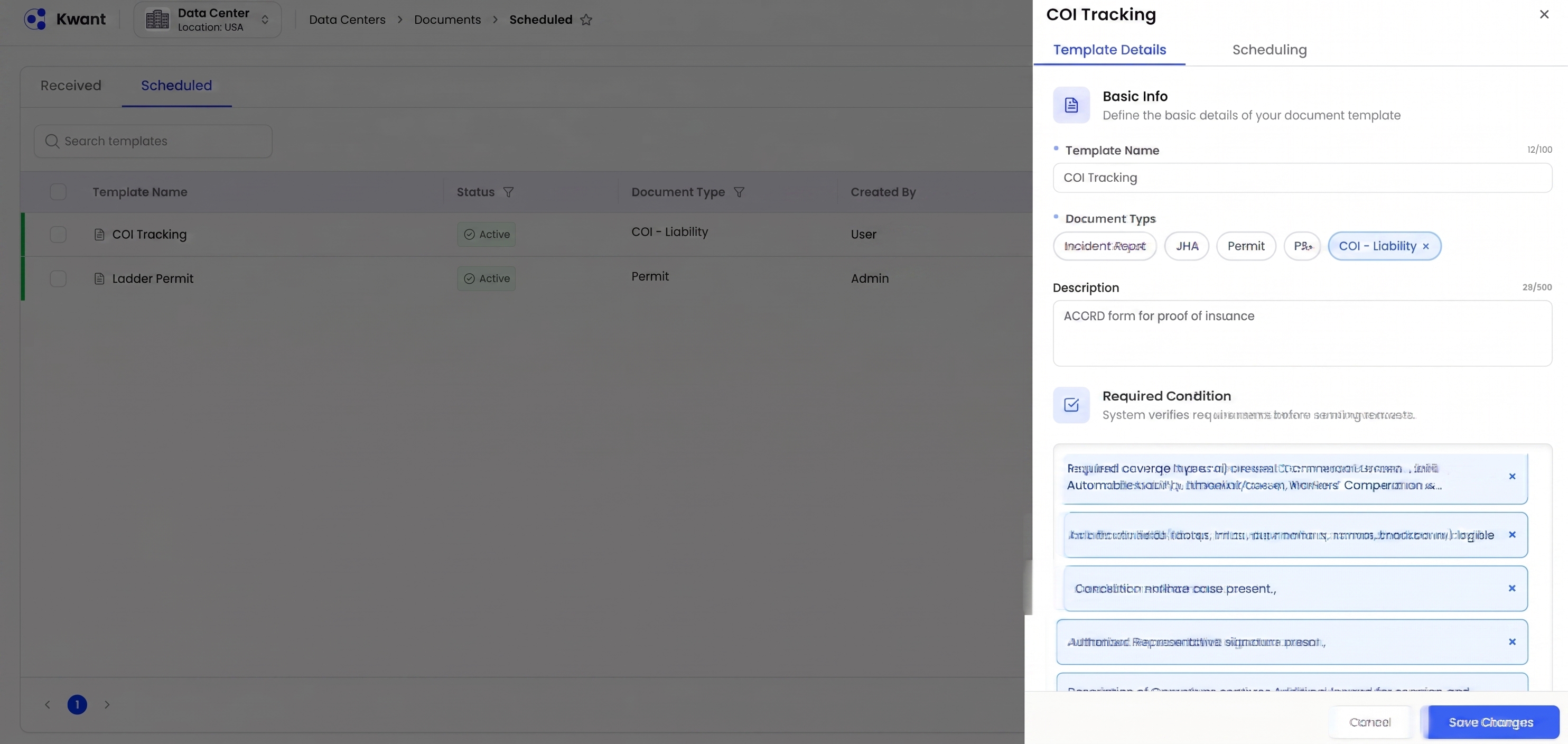Click the COI - Liability table cell
Screen dimensions: 1568x744
coord(669,232)
